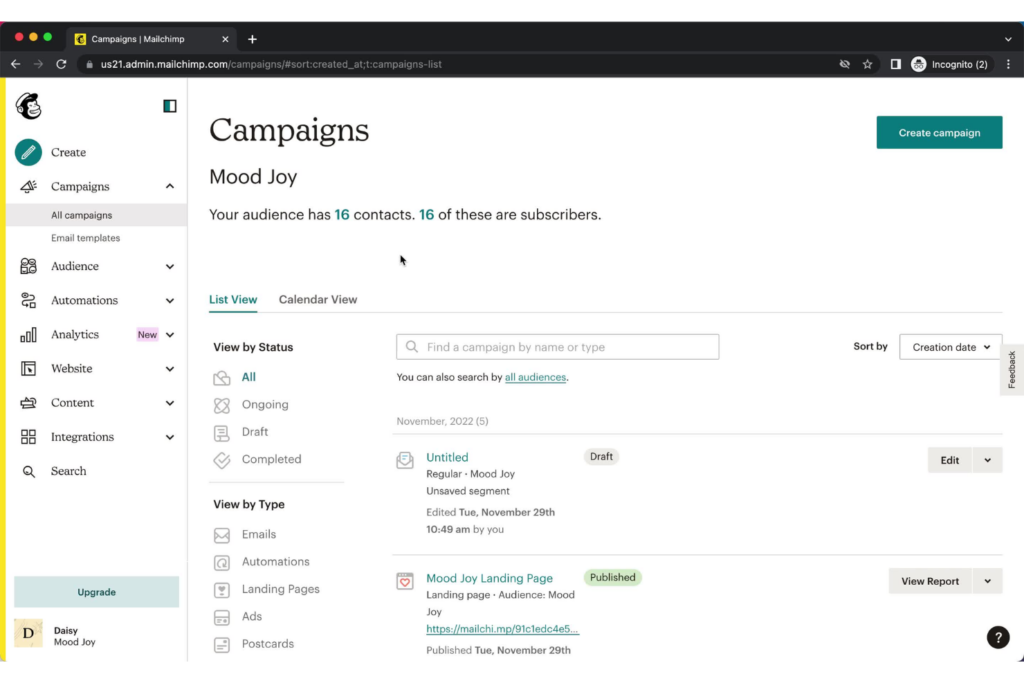
Task: Click the 16 contacts count link
Action: coord(342,215)
